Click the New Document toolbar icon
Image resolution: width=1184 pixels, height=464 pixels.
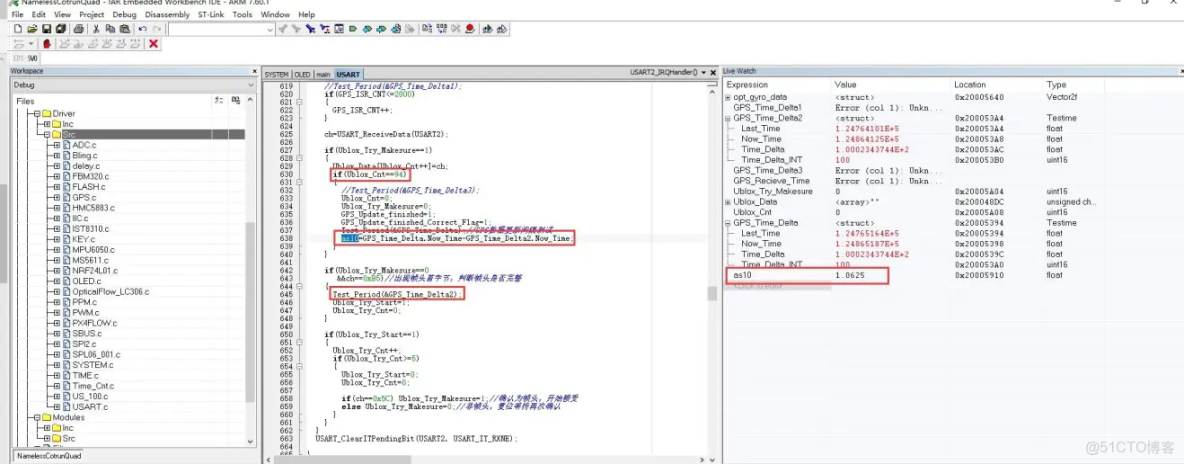click(18, 30)
